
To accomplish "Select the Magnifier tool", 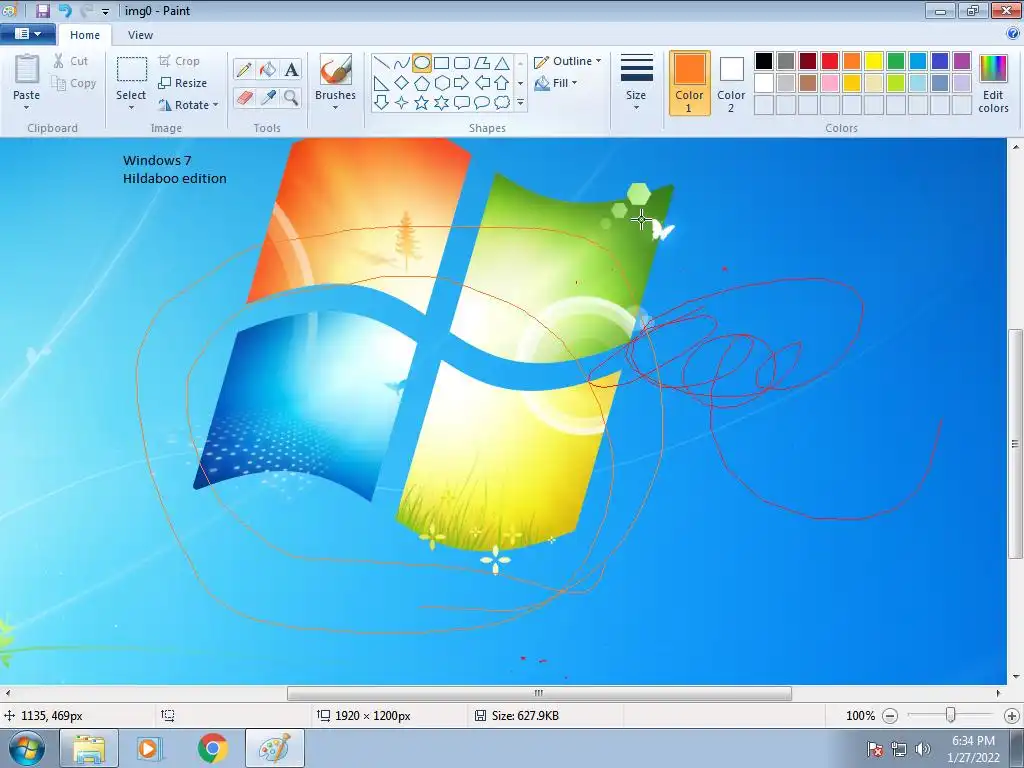I will point(291,98).
